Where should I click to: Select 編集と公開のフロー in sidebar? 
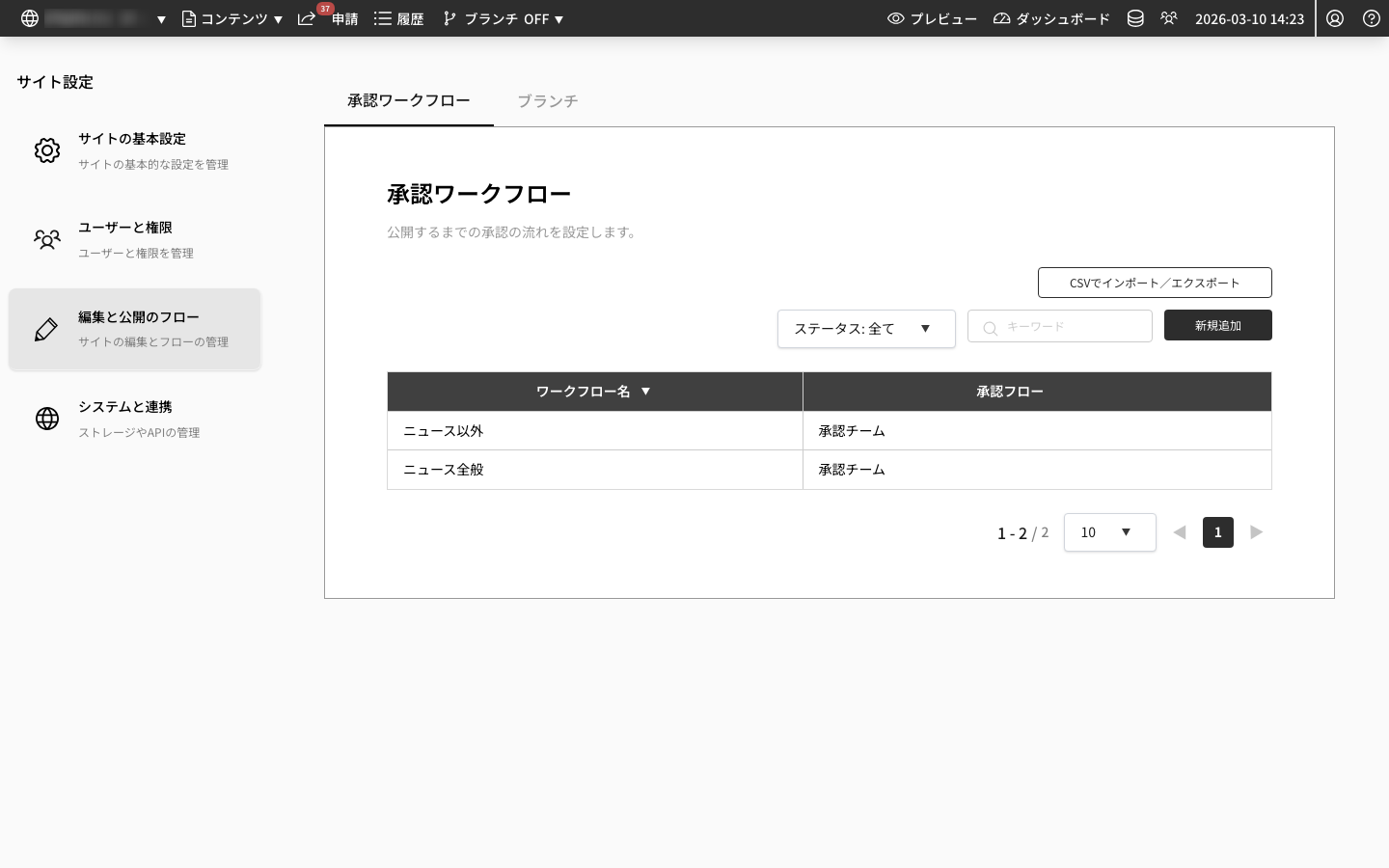[135, 329]
